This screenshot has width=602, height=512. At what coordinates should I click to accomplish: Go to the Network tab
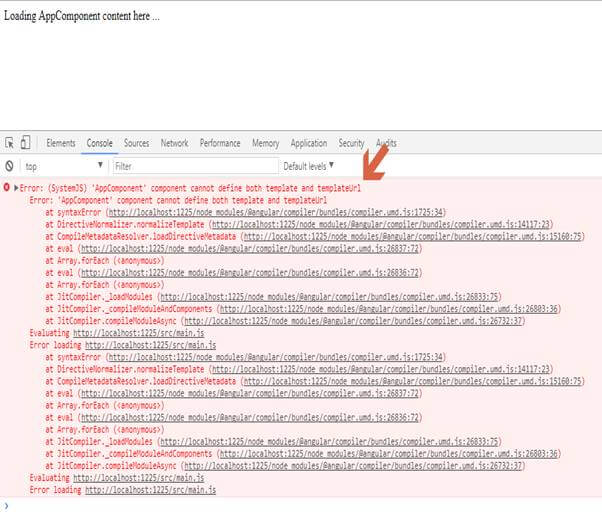tap(174, 143)
